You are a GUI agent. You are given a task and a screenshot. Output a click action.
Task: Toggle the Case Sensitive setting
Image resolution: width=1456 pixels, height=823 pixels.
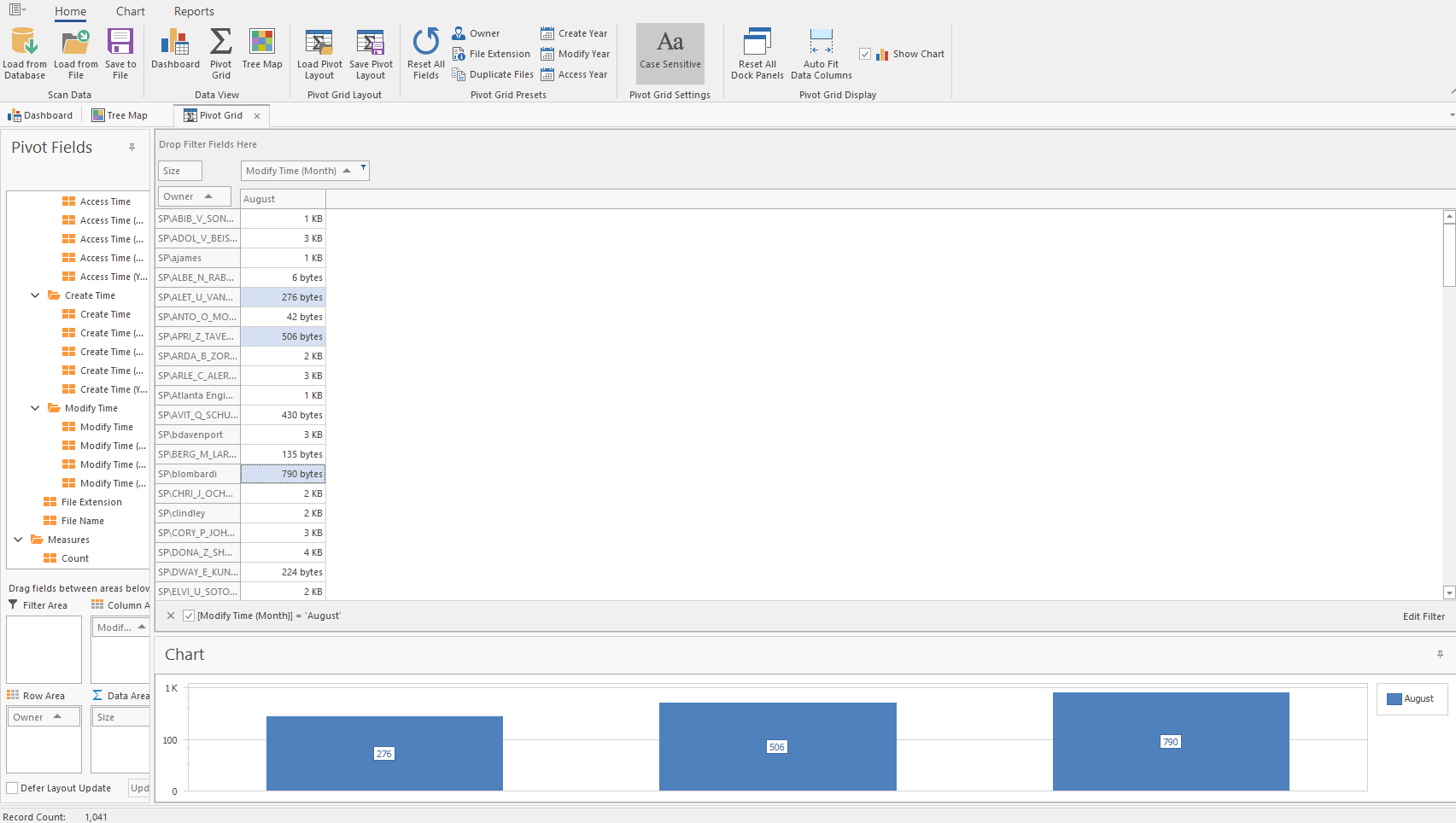(x=670, y=53)
